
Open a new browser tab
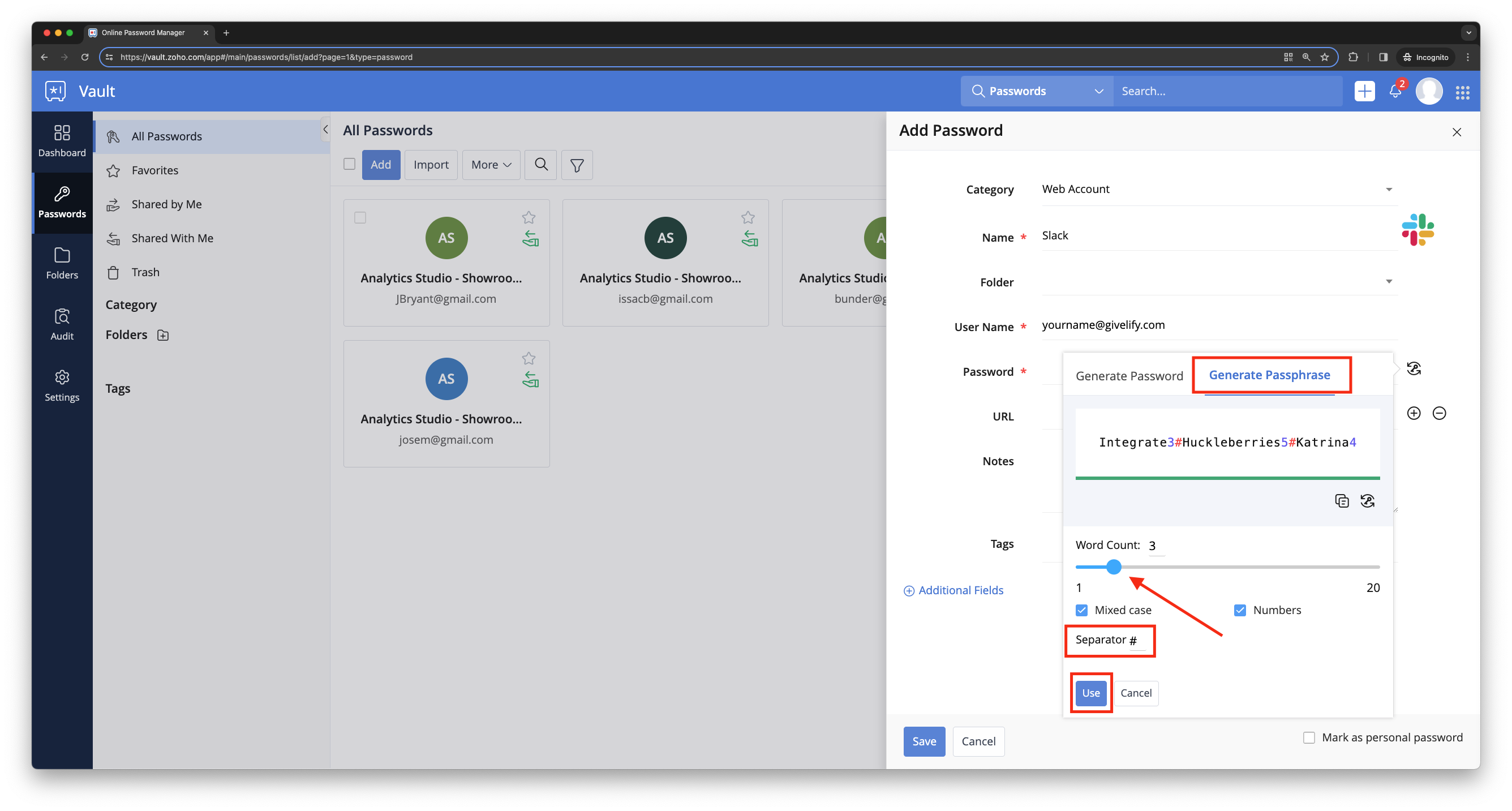pyautogui.click(x=226, y=33)
